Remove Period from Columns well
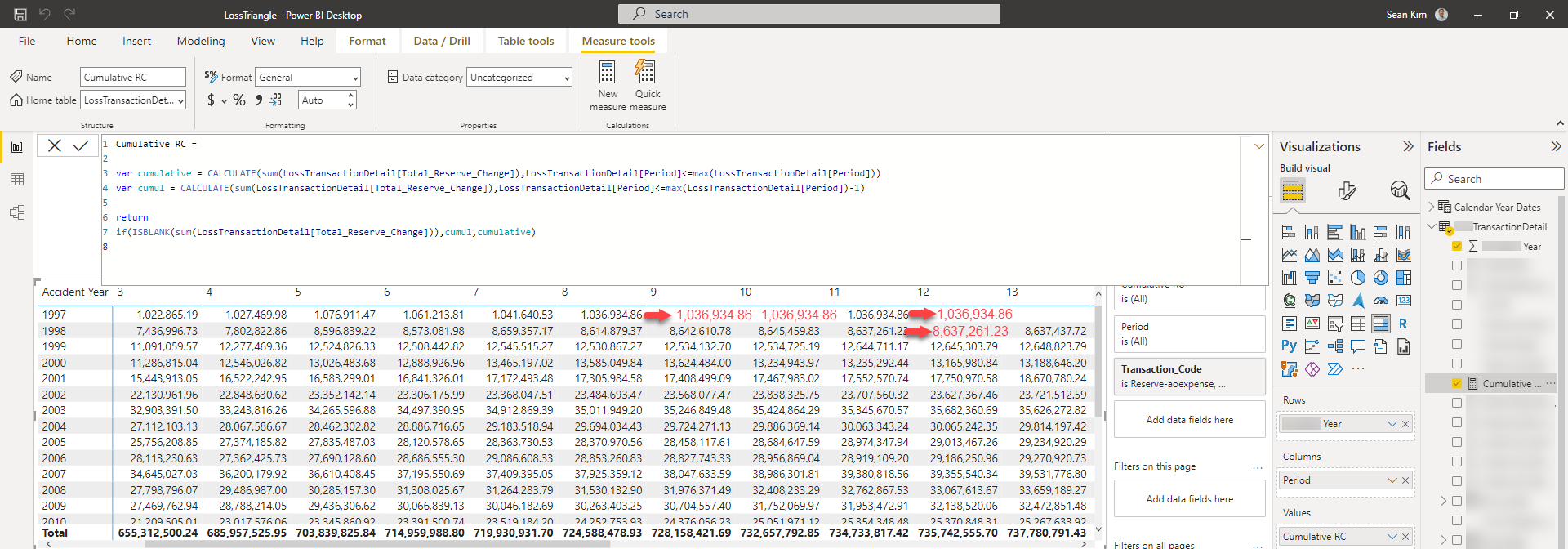1568x549 pixels. pyautogui.click(x=1405, y=480)
